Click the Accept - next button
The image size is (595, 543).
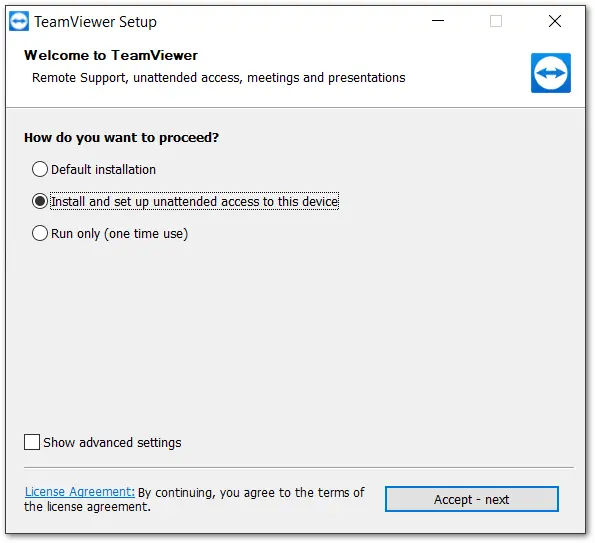tap(472, 499)
